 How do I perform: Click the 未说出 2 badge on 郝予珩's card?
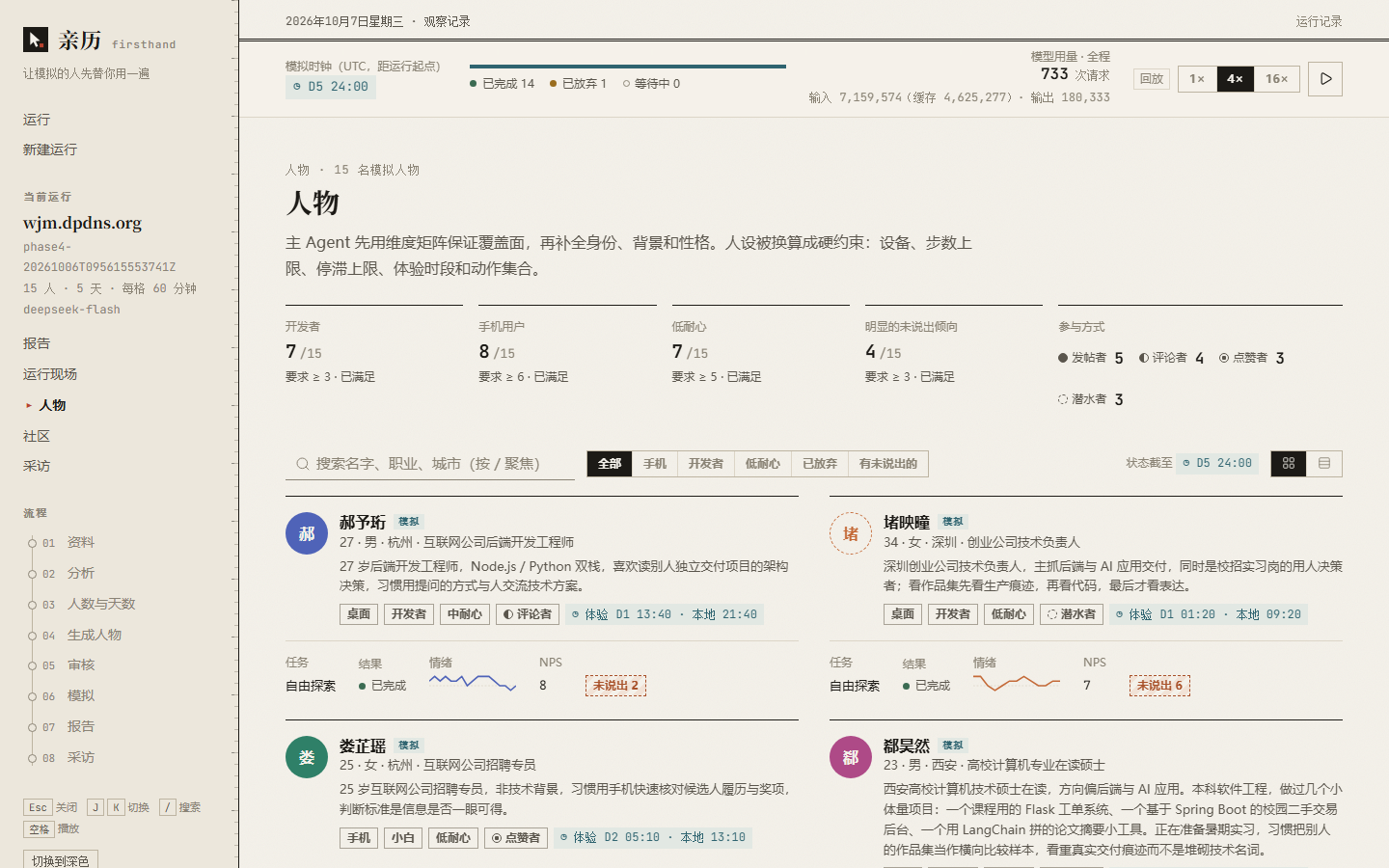(x=615, y=686)
